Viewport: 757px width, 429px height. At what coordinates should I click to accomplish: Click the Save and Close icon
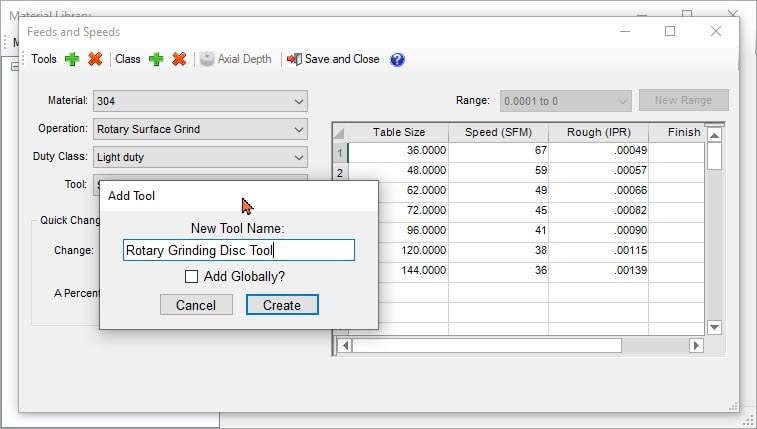pyautogui.click(x=294, y=59)
